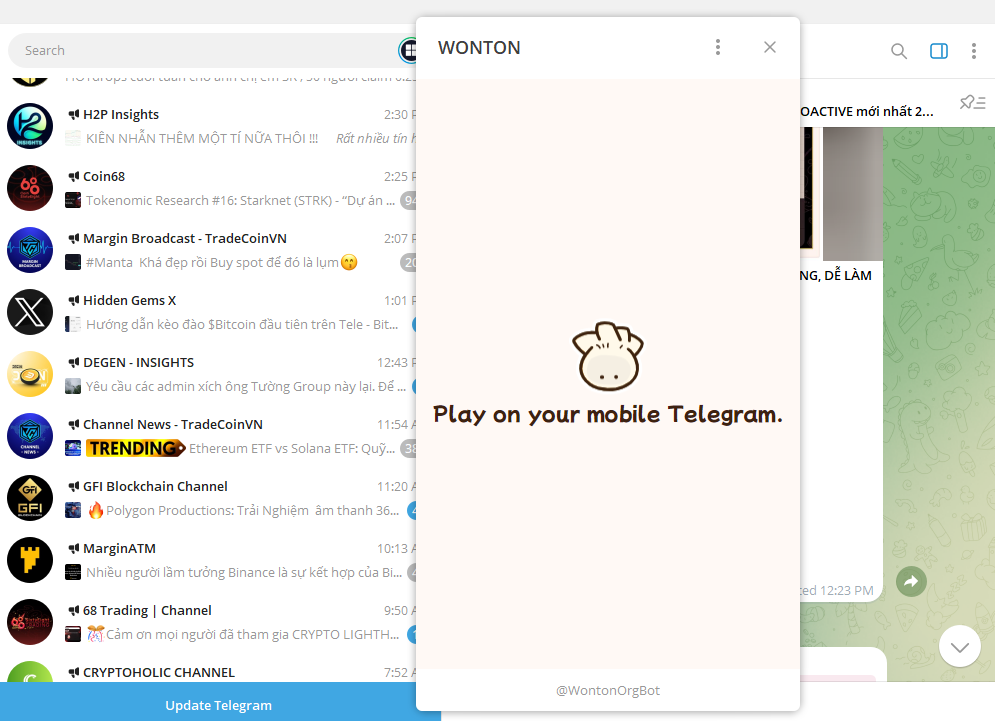Image resolution: width=995 pixels, height=721 pixels.
Task: Open the GFI Blockchain Channel
Action: (208, 498)
